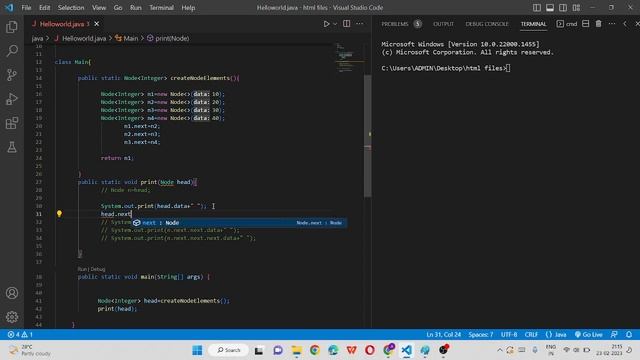Open the Selection menu

tap(71, 8)
